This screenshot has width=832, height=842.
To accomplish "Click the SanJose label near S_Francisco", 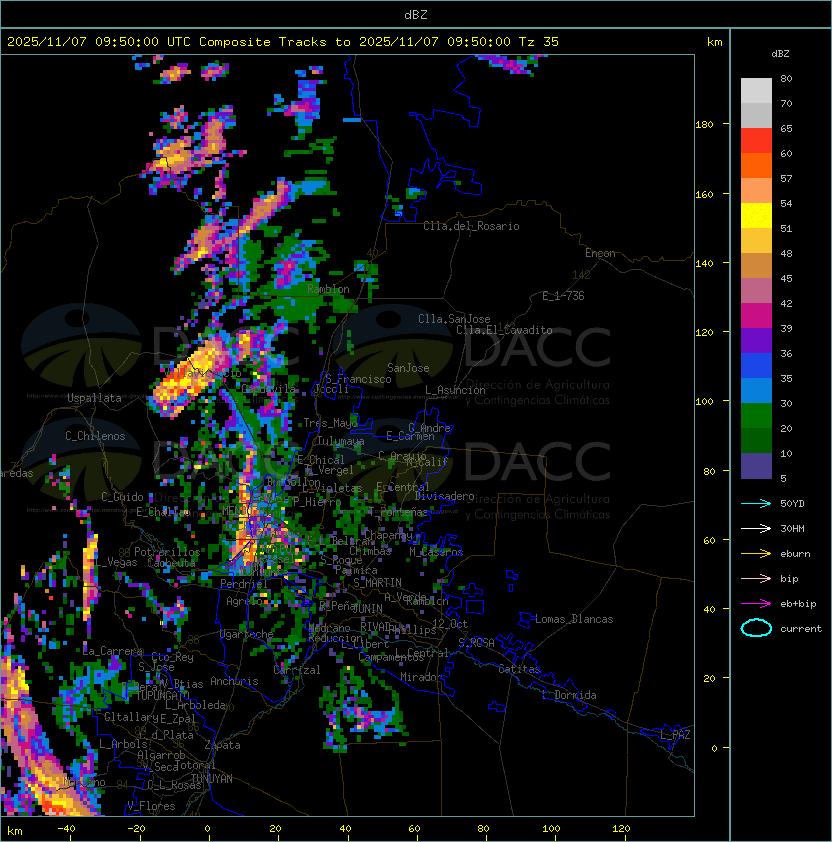I will (x=408, y=368).
